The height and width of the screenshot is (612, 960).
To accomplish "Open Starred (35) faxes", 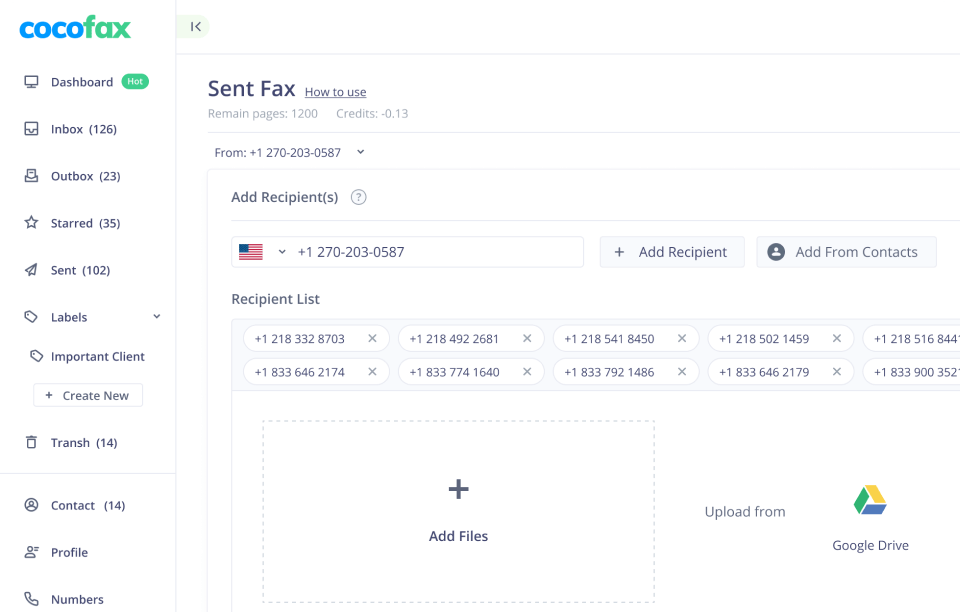I will coord(88,223).
